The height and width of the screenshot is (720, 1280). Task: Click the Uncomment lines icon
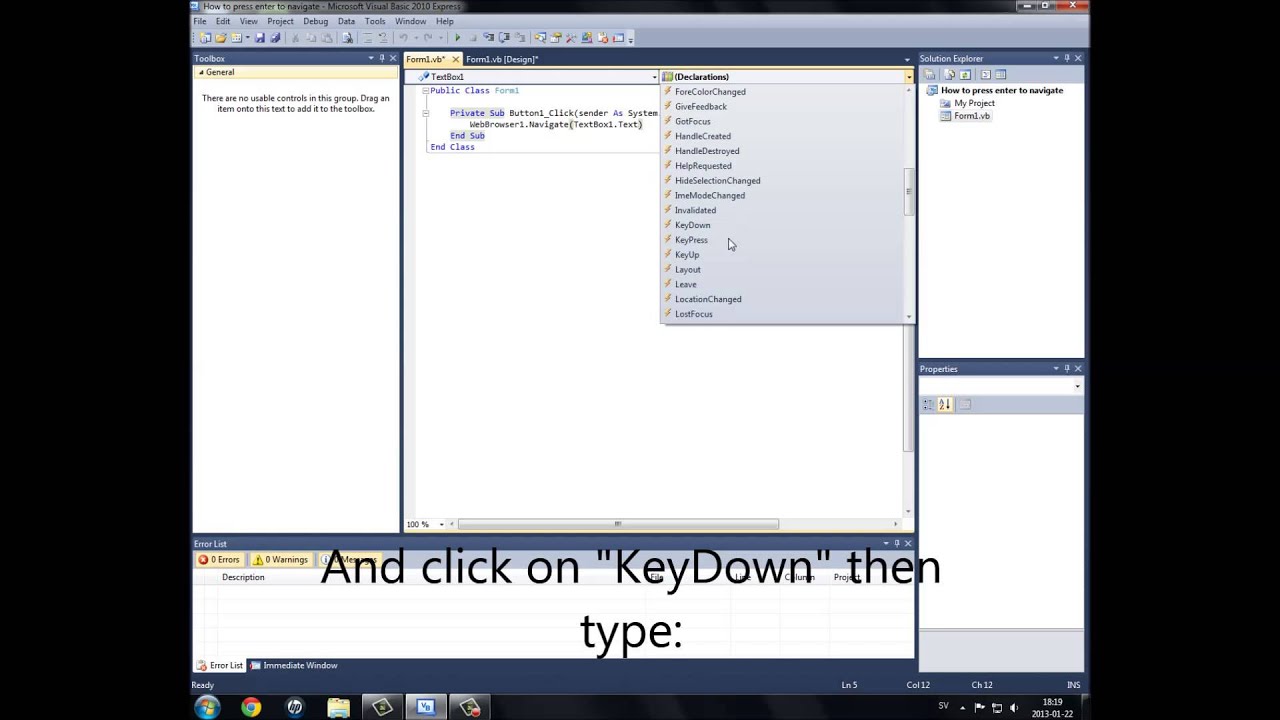(x=383, y=38)
